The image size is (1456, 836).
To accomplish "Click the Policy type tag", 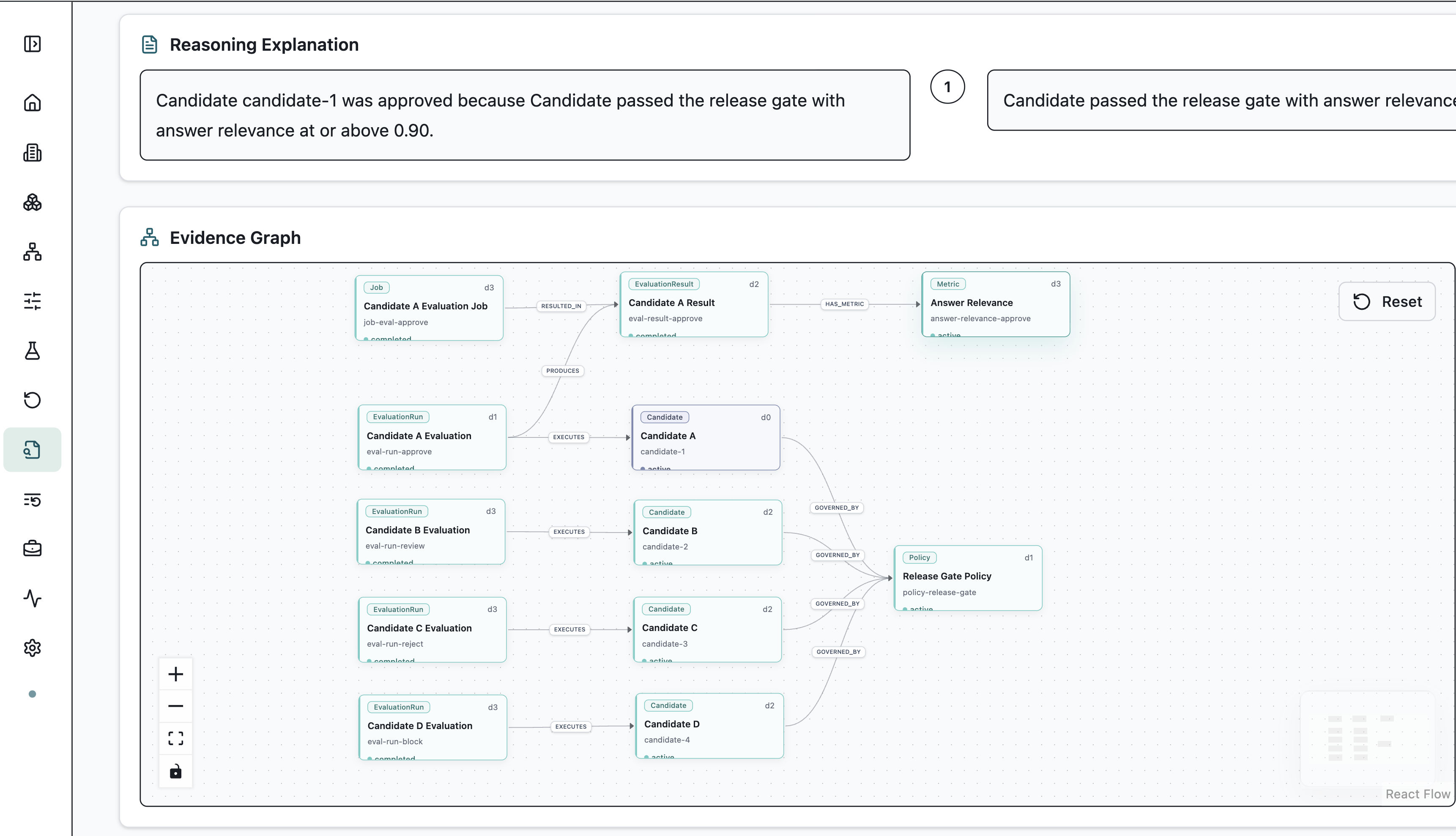I will click(920, 557).
